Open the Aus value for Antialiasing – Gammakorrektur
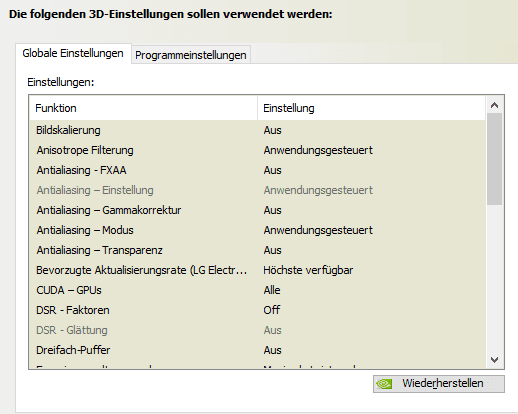 pos(272,210)
